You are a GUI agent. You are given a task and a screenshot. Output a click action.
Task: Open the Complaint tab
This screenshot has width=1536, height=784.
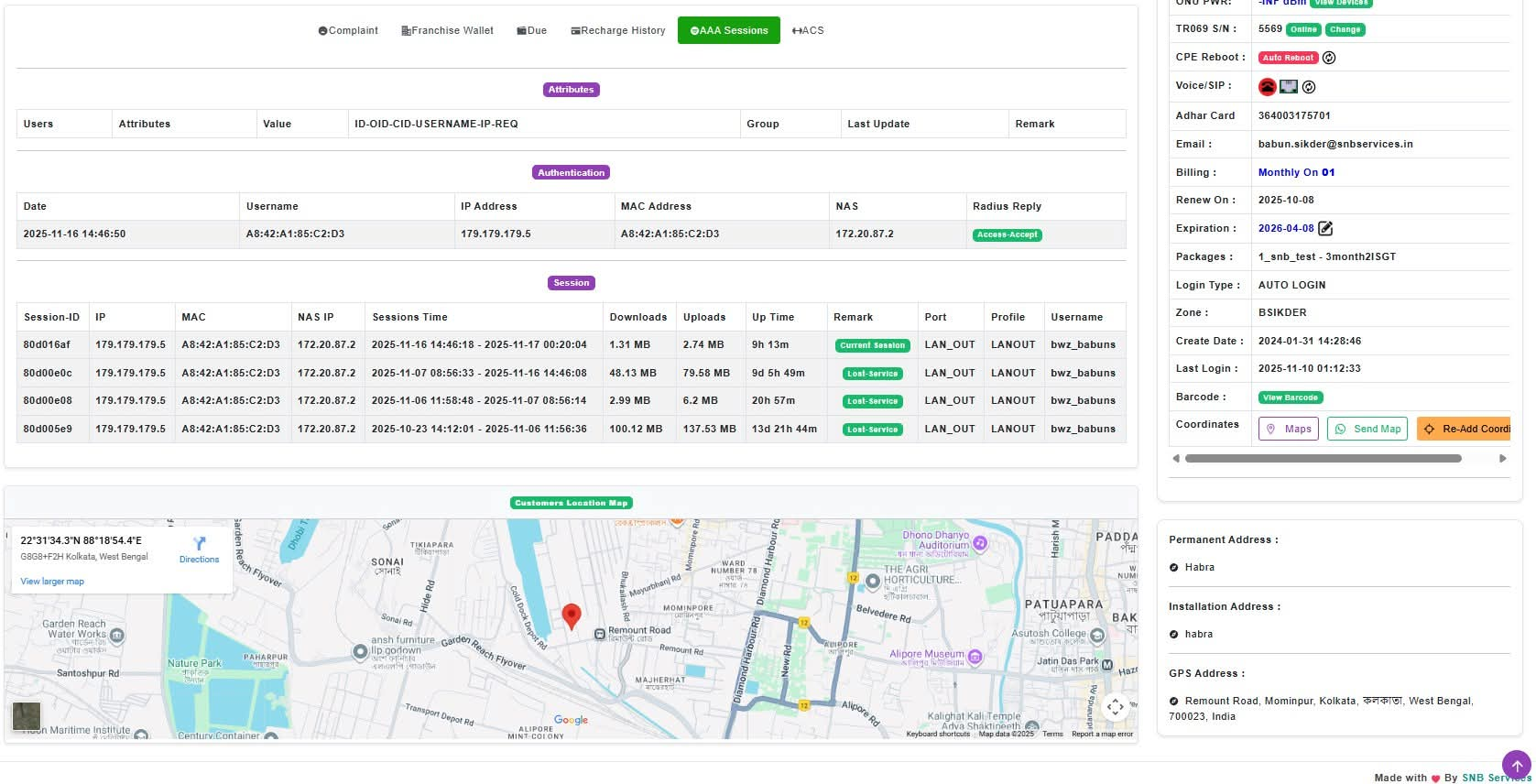pyautogui.click(x=348, y=30)
